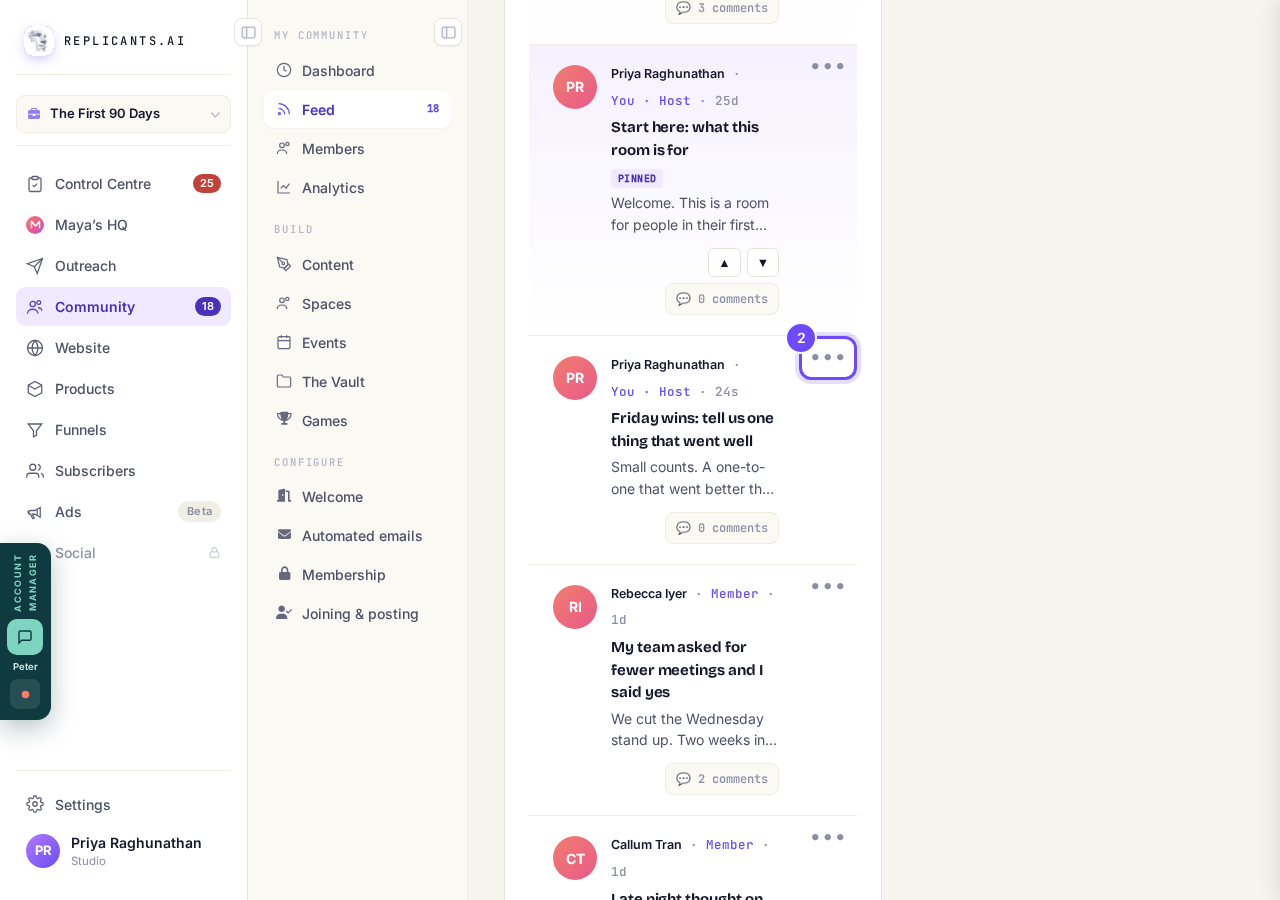The width and height of the screenshot is (1280, 900).
Task: Open Control Centre in sidebar
Action: coord(123,184)
